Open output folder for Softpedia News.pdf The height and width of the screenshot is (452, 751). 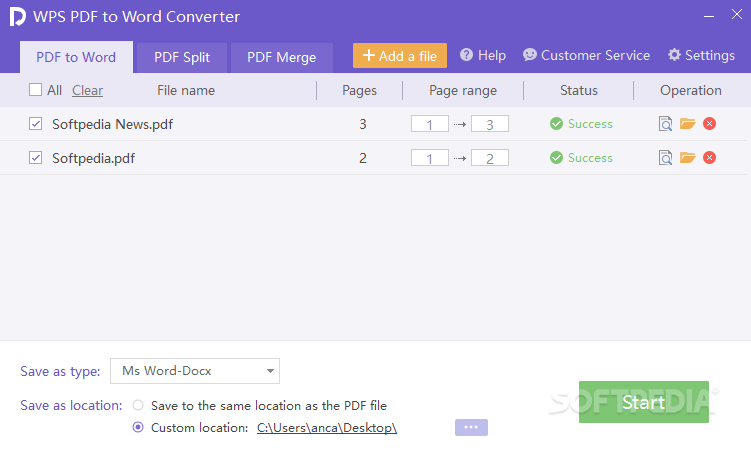(x=687, y=124)
